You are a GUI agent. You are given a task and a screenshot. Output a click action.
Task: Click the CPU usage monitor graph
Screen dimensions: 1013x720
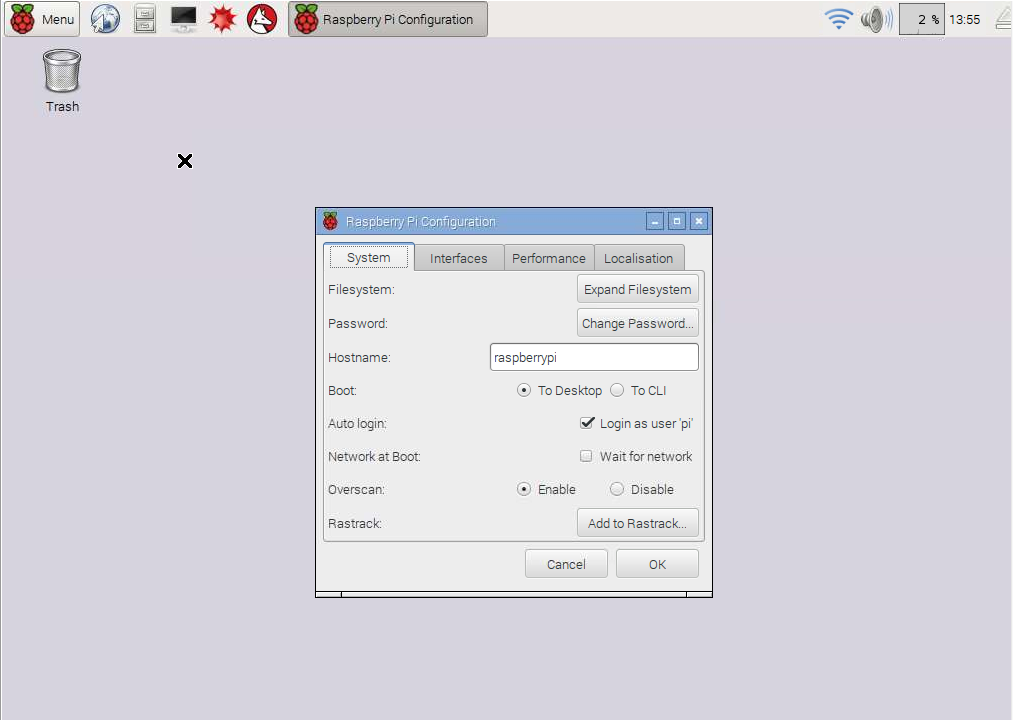(x=920, y=18)
